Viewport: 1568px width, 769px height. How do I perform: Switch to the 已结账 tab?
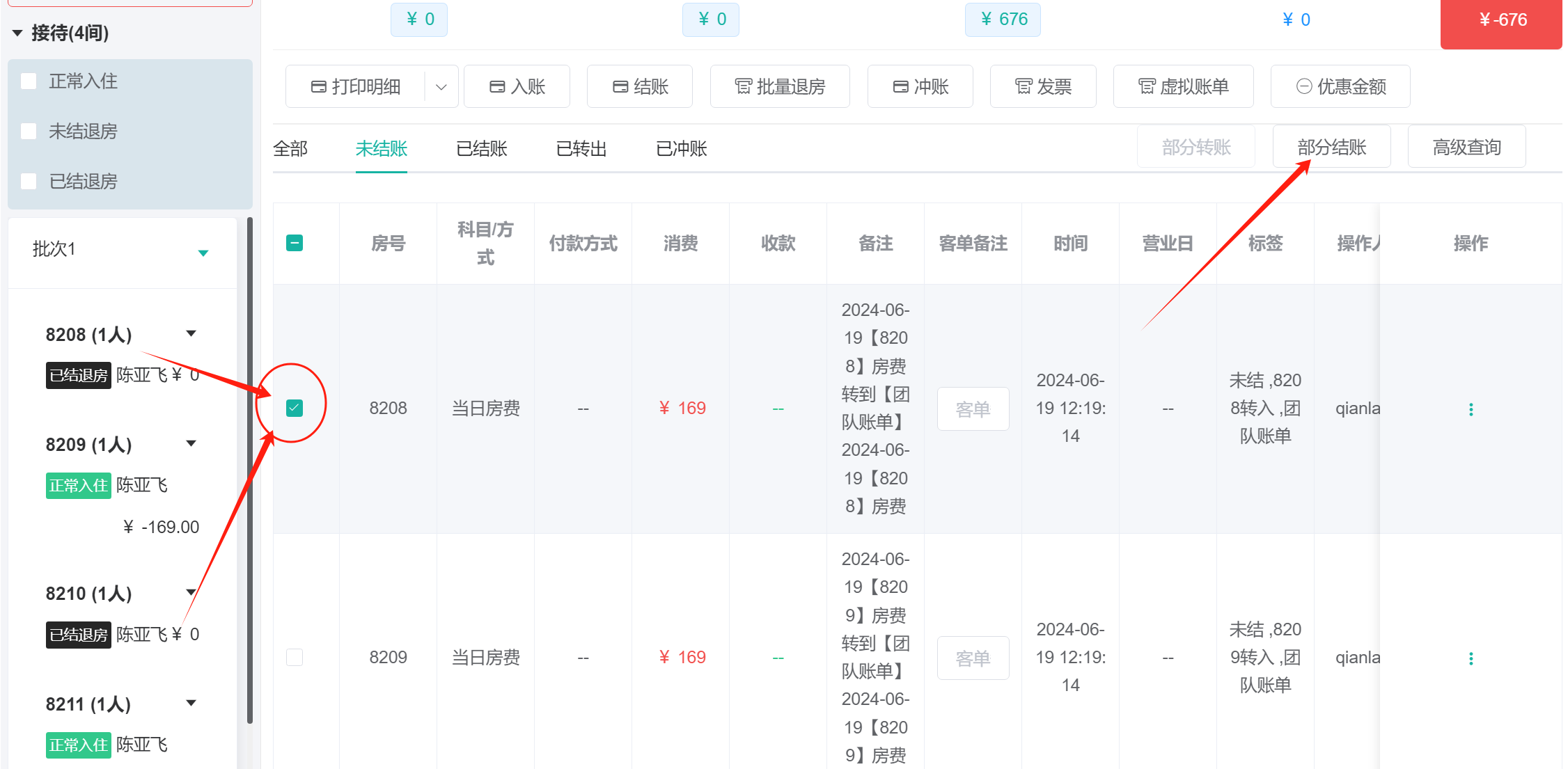pyautogui.click(x=482, y=148)
